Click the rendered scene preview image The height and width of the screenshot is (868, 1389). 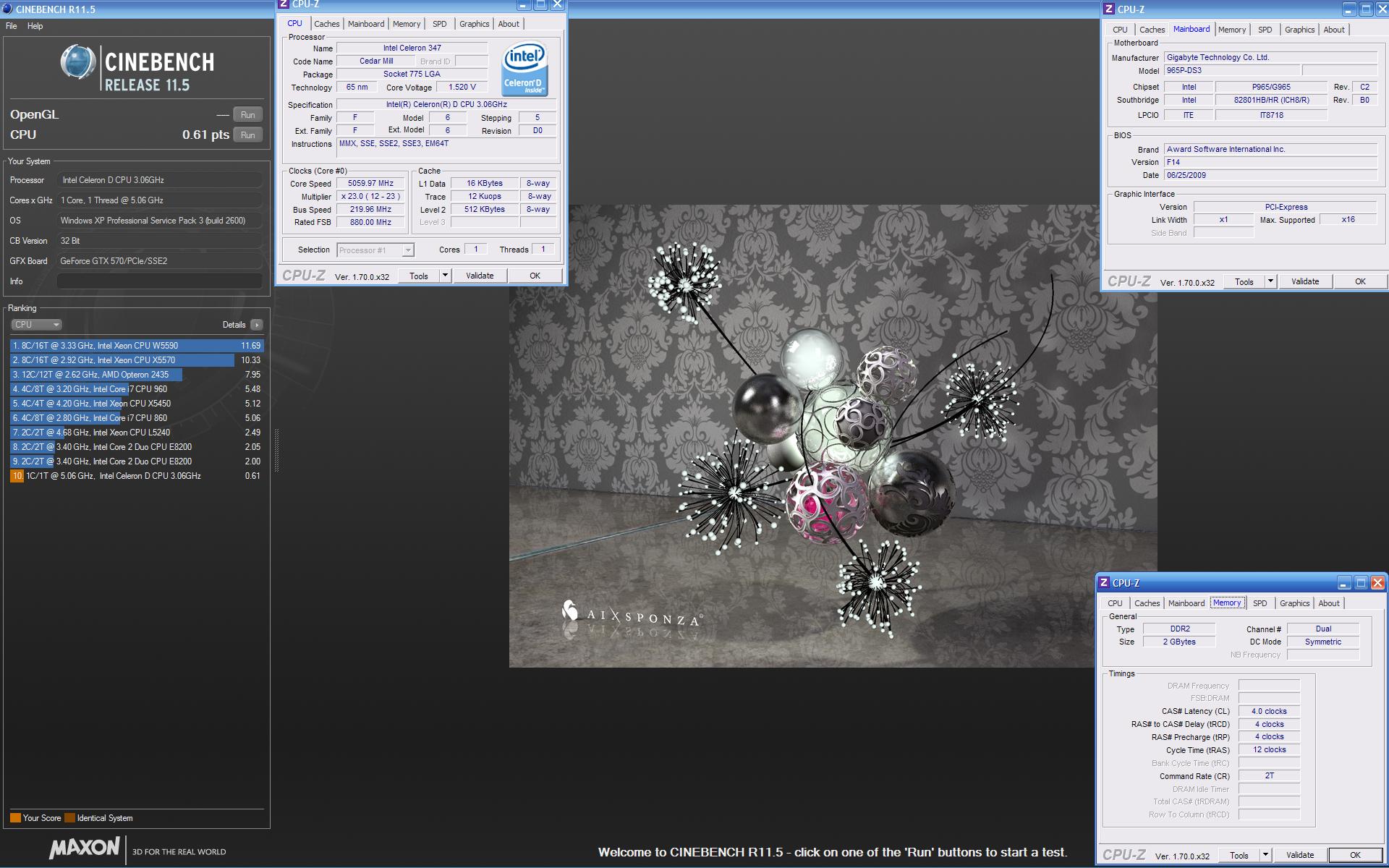(x=832, y=435)
